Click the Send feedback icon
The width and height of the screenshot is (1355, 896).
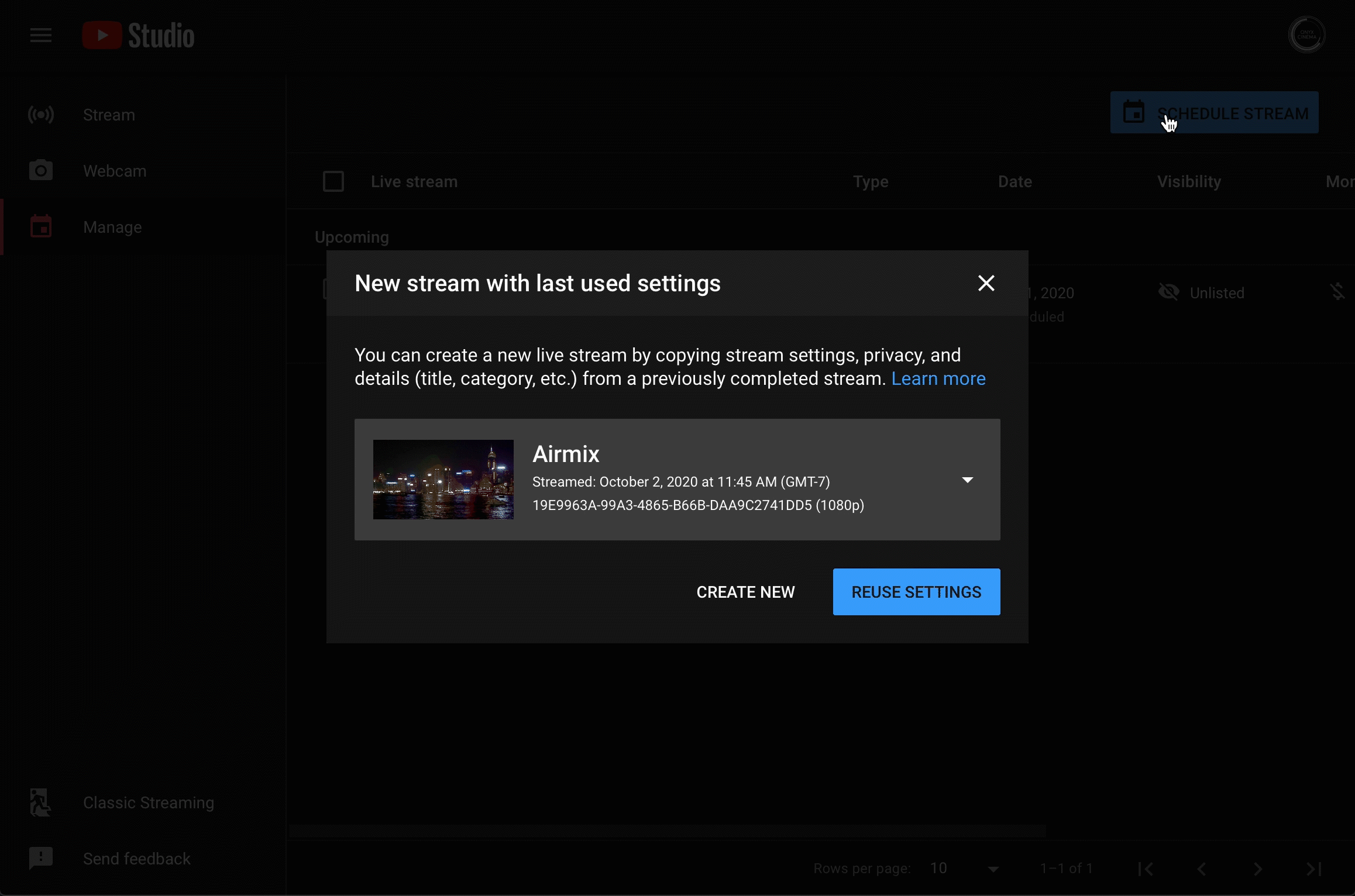tap(41, 858)
